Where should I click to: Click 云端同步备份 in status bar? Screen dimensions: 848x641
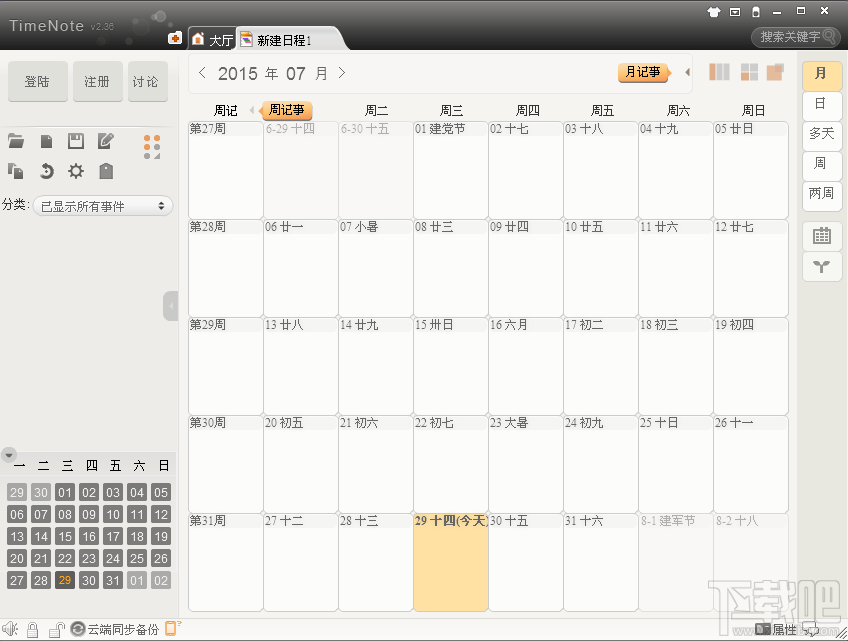(115, 629)
